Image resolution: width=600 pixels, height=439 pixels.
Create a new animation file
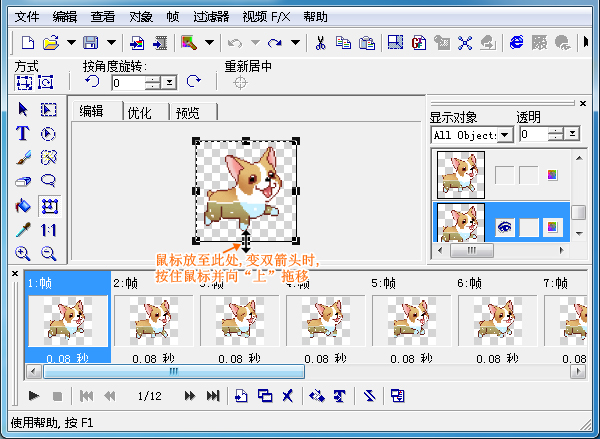point(28,42)
